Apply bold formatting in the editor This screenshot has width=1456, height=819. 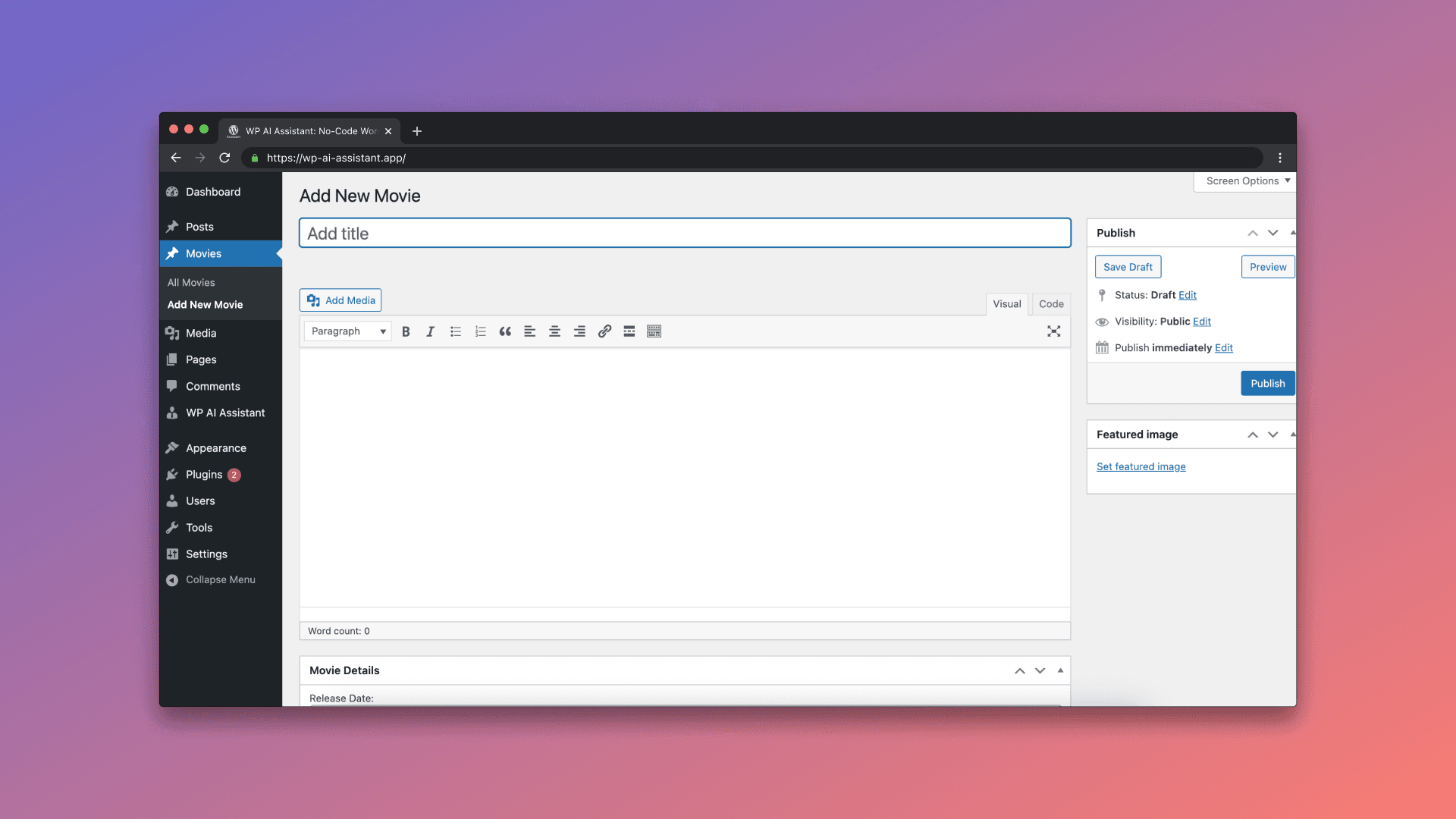click(x=406, y=331)
